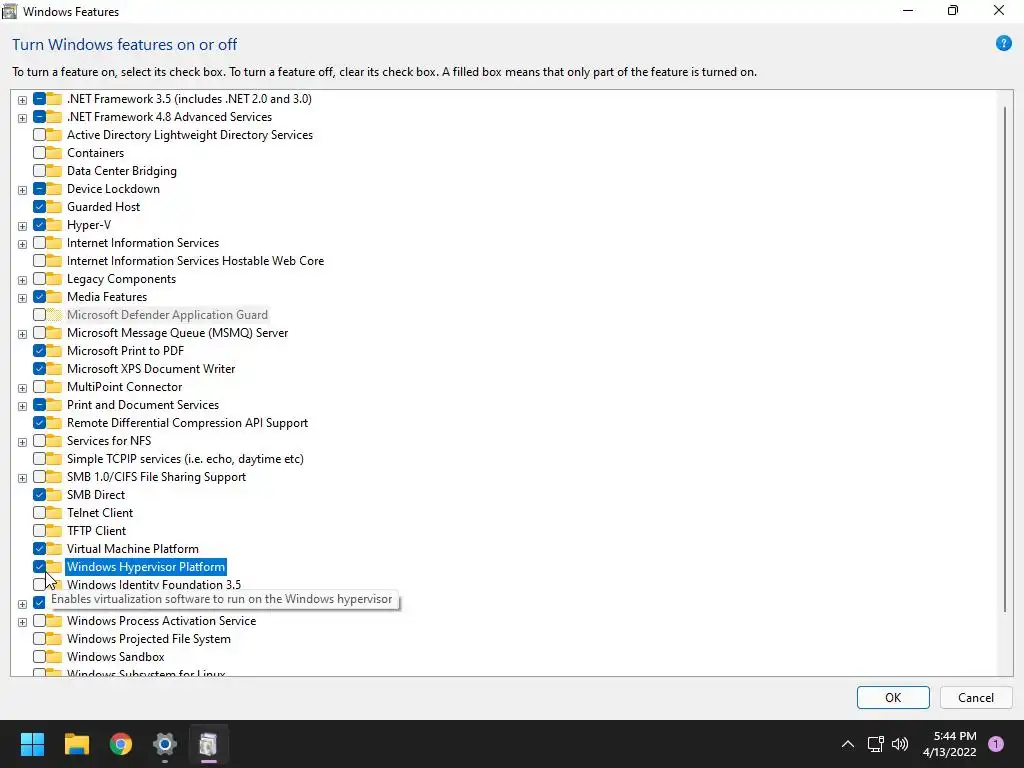Uncheck the Windows Hypervisor Platform checkbox
Image resolution: width=1024 pixels, height=768 pixels.
click(39, 567)
